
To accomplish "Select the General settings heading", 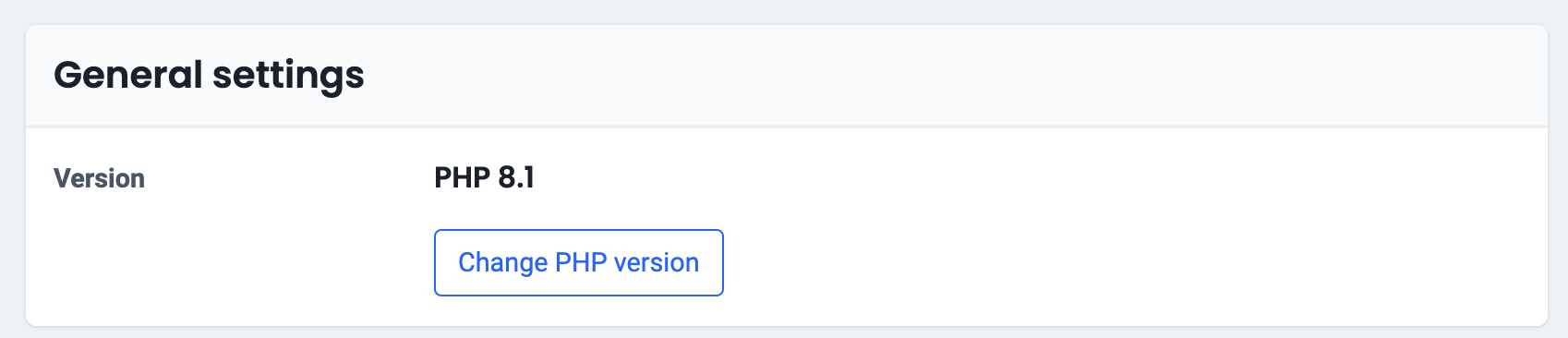I will (x=209, y=75).
